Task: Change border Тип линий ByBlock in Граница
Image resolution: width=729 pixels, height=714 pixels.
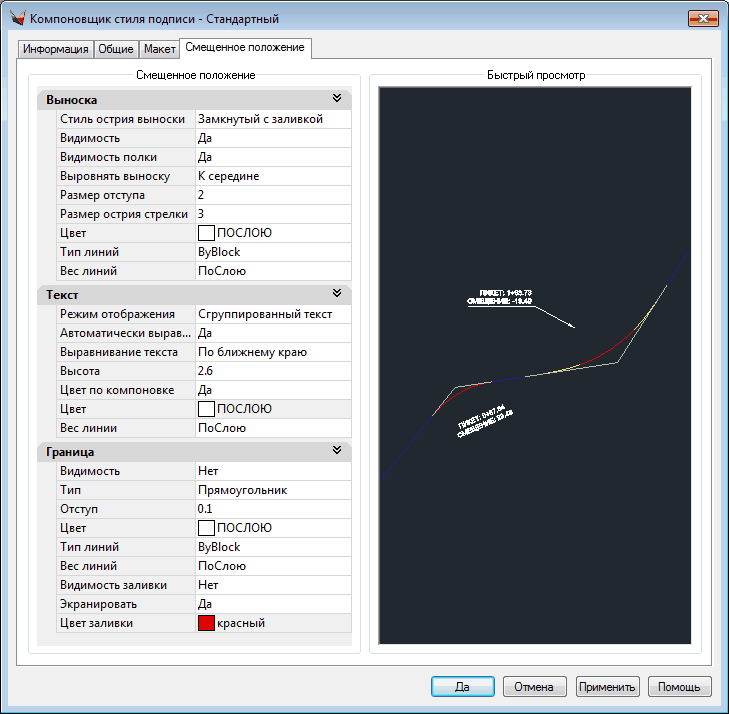Action: (x=273, y=547)
